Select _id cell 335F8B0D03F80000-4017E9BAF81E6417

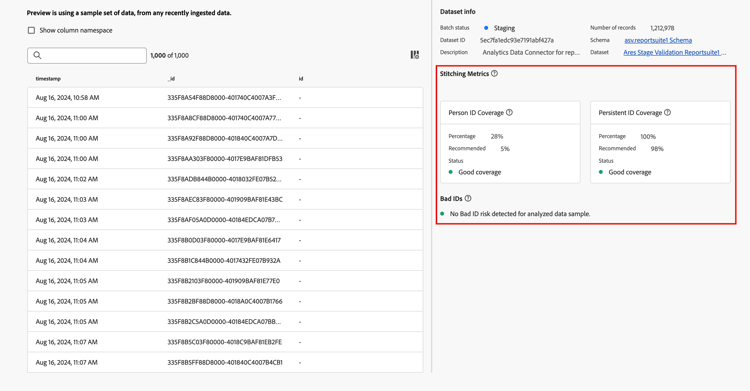[224, 240]
